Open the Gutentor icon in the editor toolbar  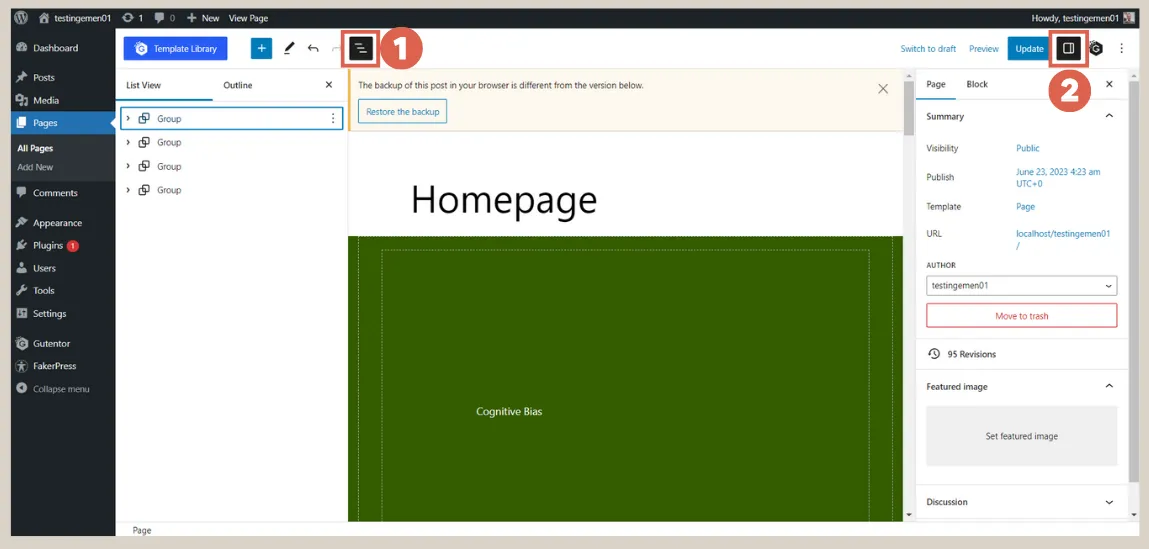coord(1096,48)
